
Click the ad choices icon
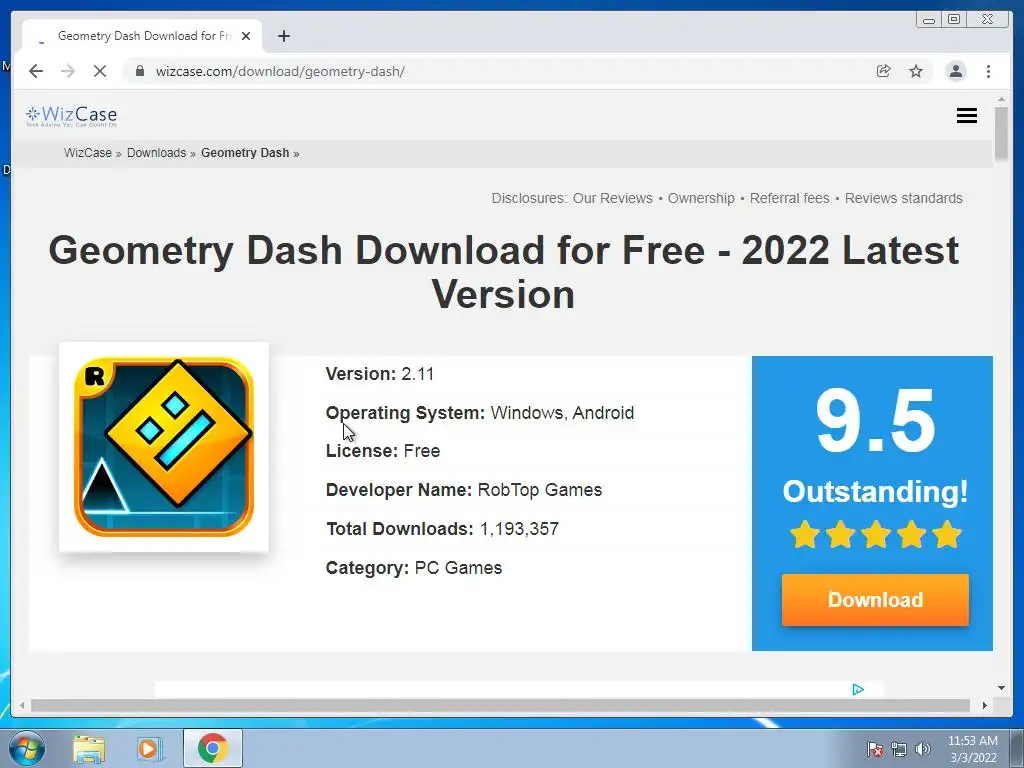858,689
